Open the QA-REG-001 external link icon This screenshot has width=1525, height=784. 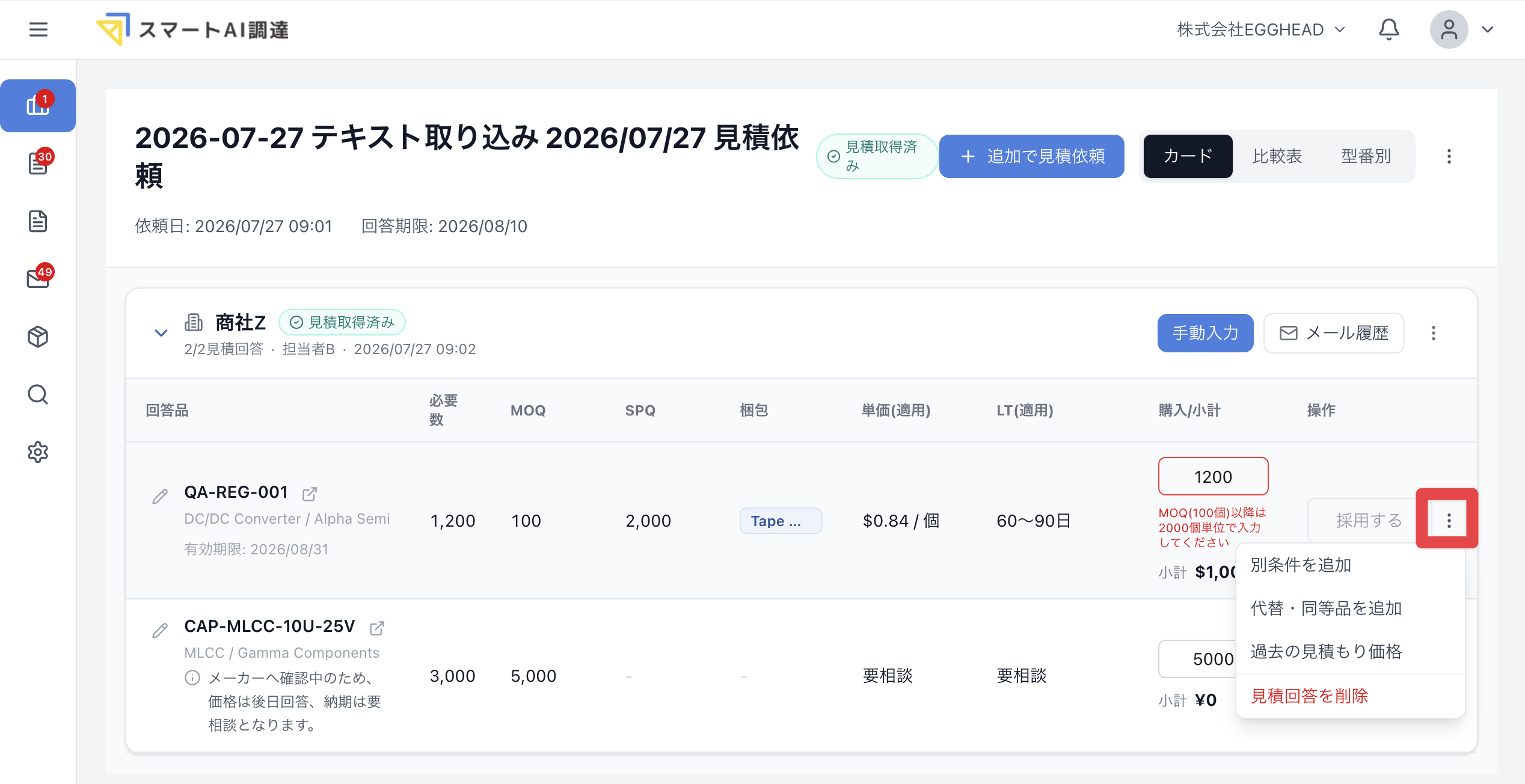309,494
